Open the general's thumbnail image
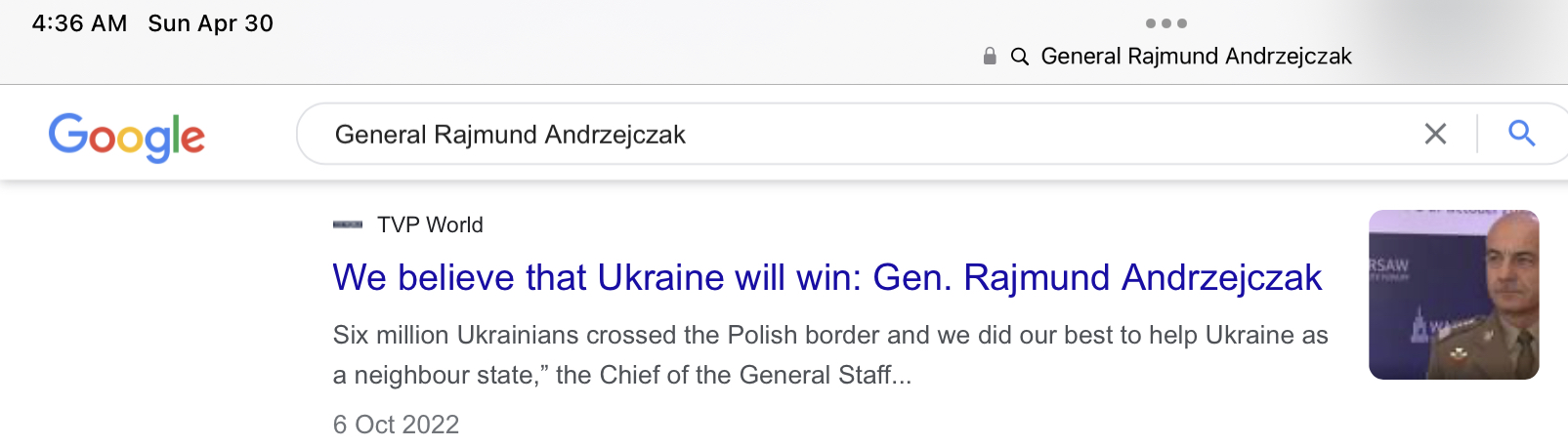 click(x=1453, y=295)
